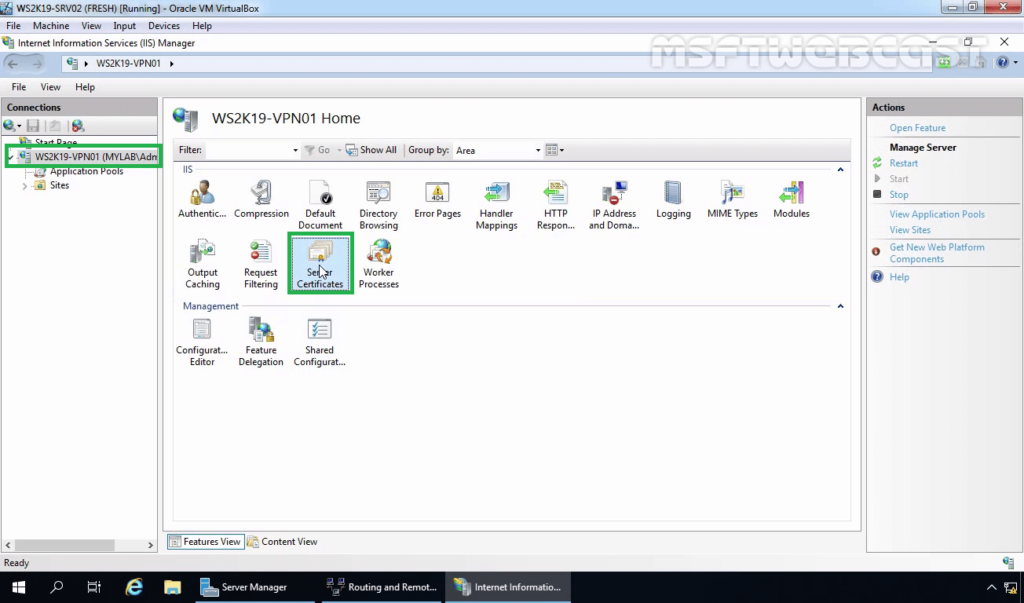Switch to Features View tab
This screenshot has width=1024, height=603.
[x=206, y=542]
